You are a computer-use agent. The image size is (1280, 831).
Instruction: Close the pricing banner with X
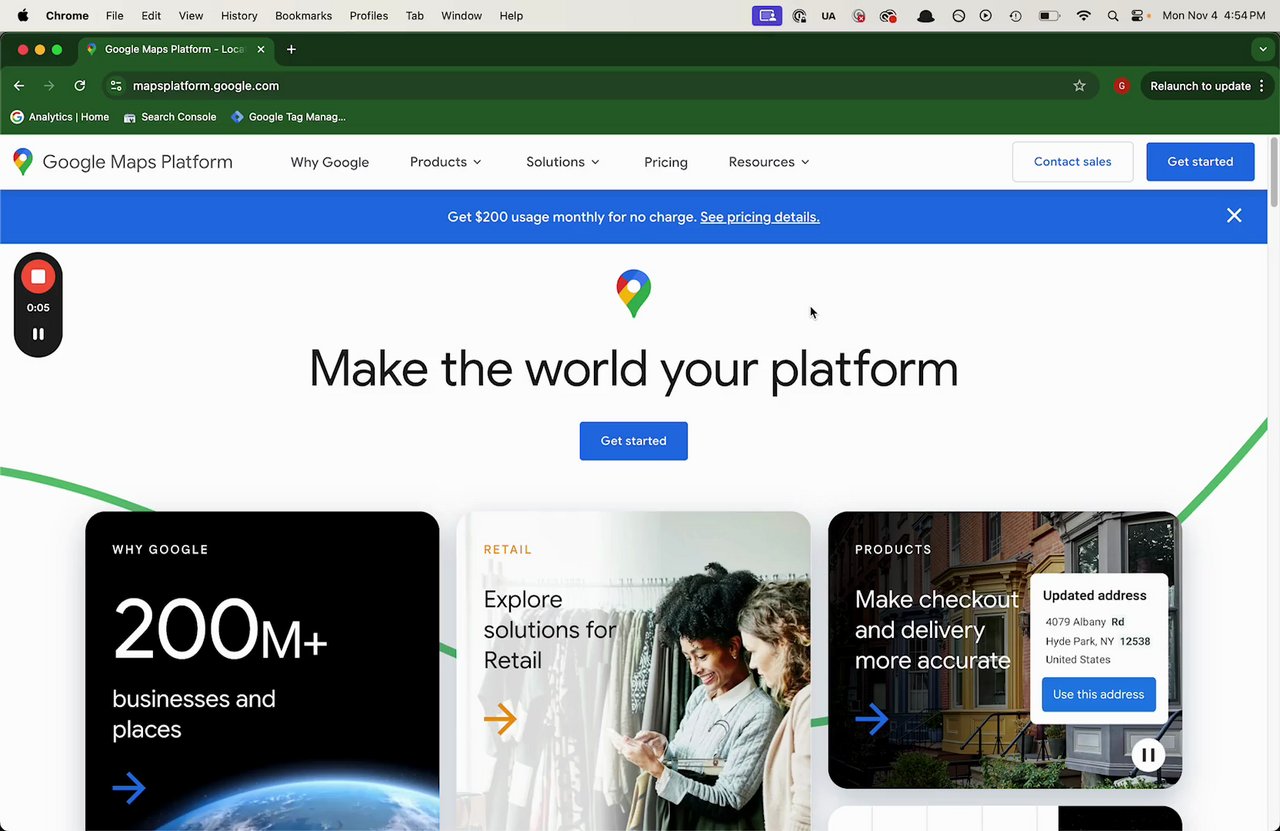coord(1234,216)
